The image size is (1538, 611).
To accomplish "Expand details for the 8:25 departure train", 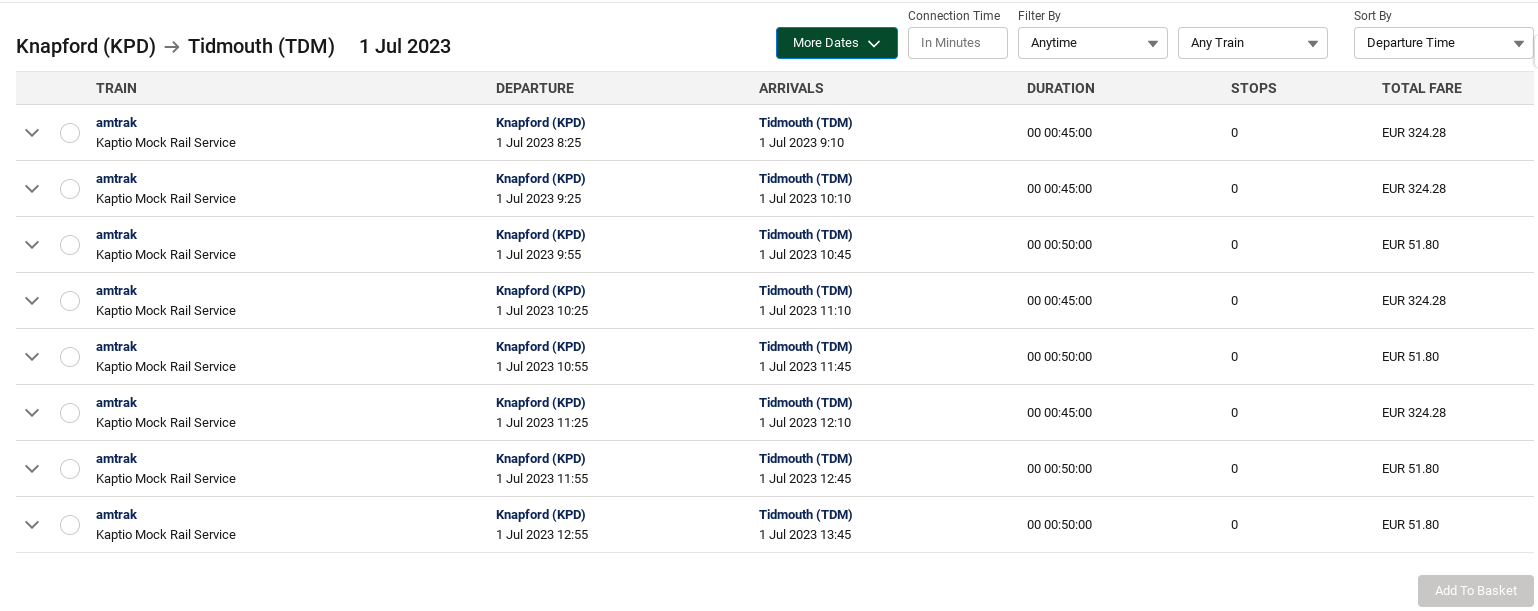I will click(x=32, y=133).
